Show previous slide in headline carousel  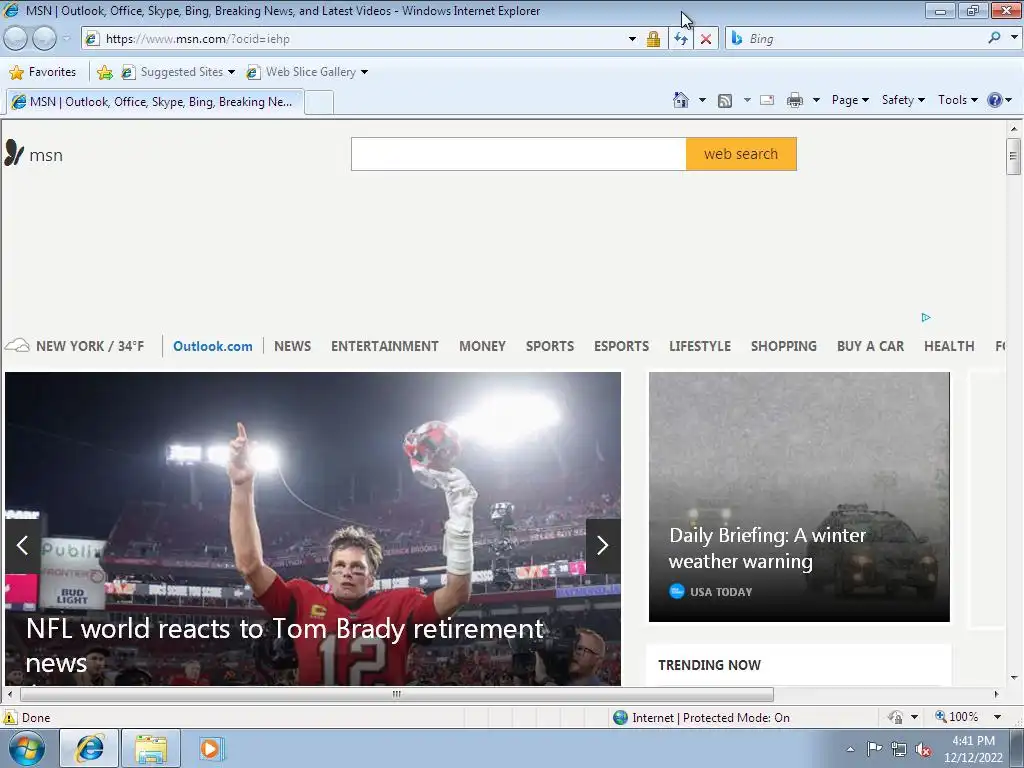tap(22, 545)
